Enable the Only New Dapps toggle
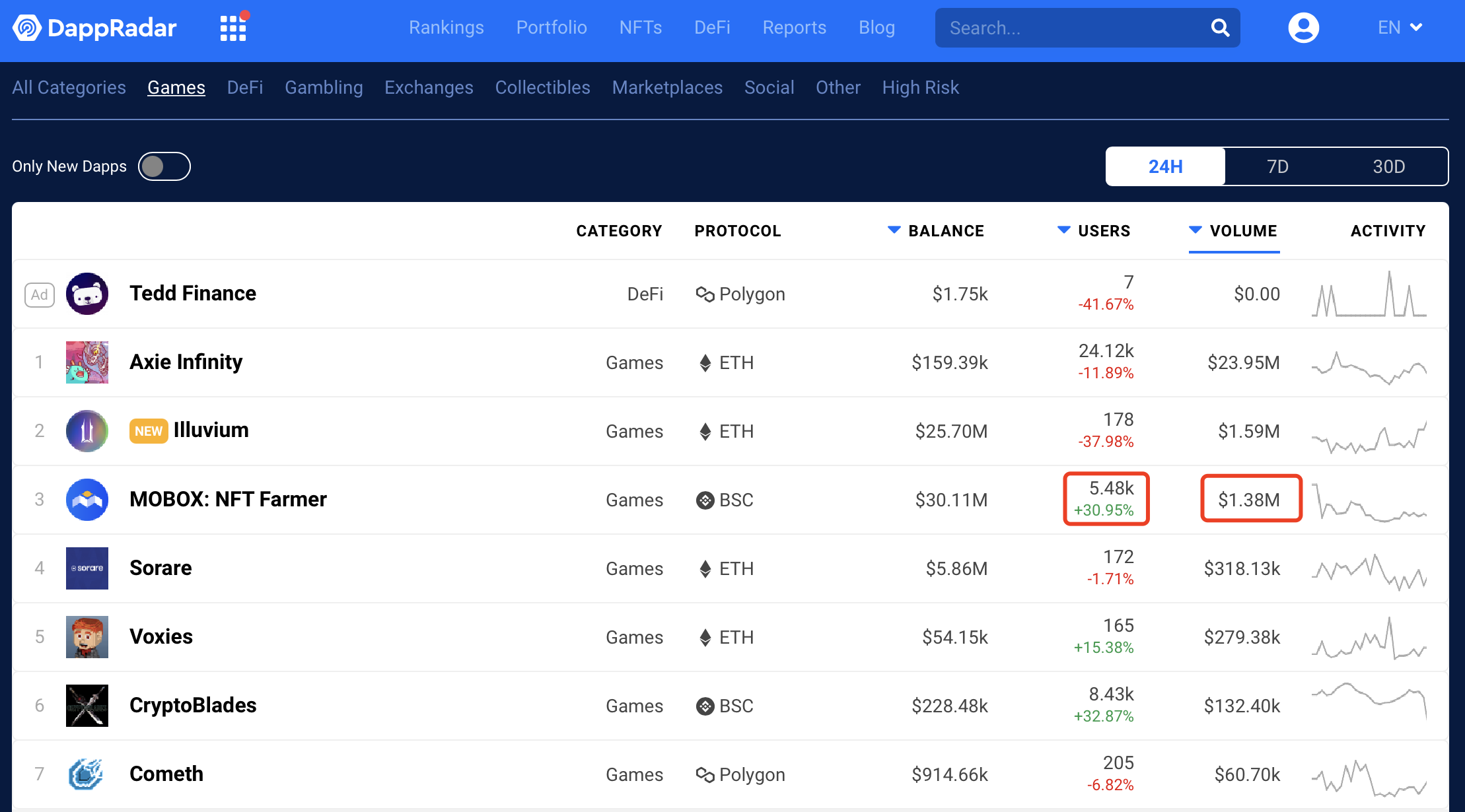The height and width of the screenshot is (812, 1465). coord(164,166)
